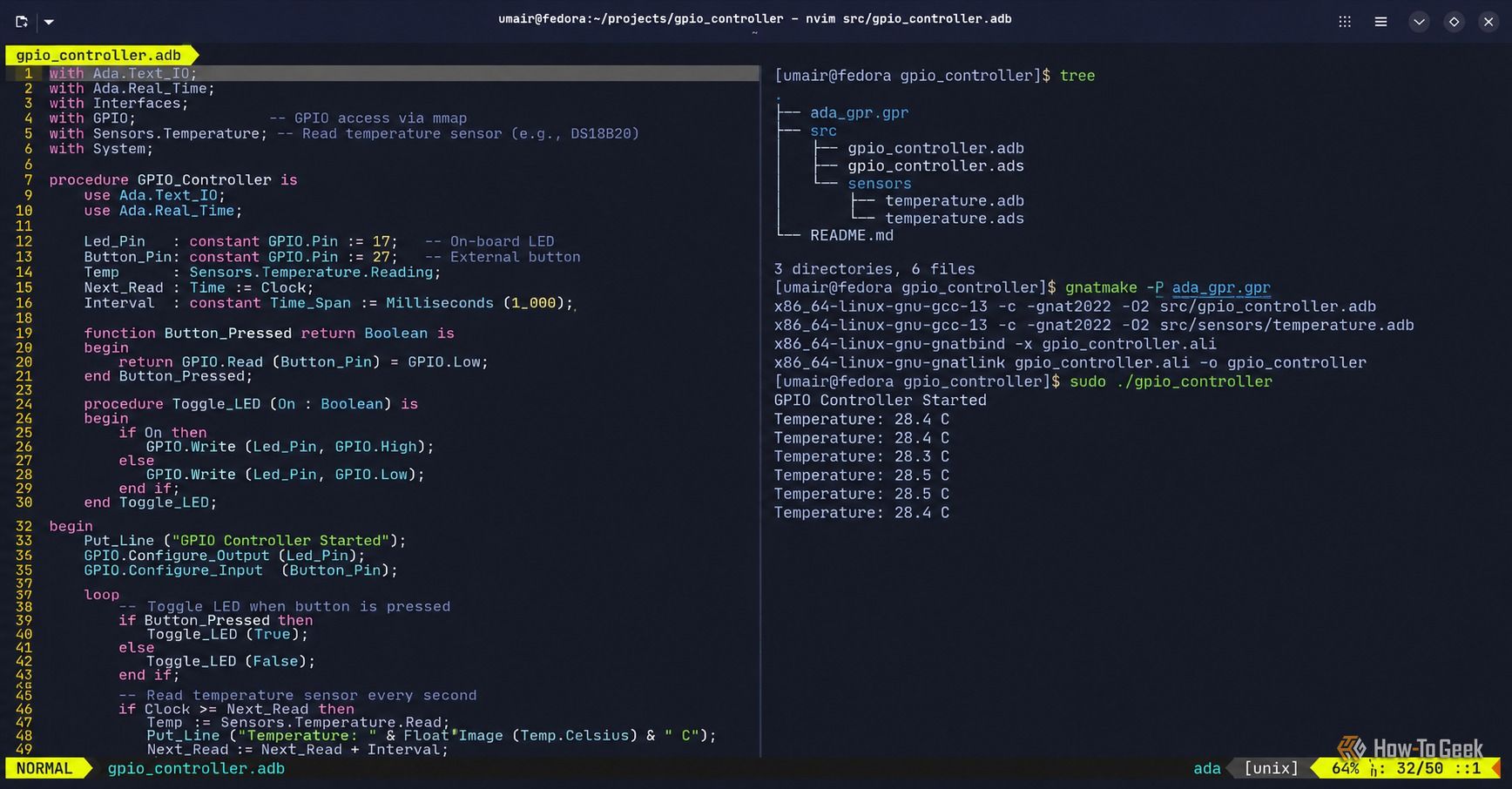Click the 'sensors' directory in tree output
This screenshot has height=789, width=1512.
click(880, 183)
